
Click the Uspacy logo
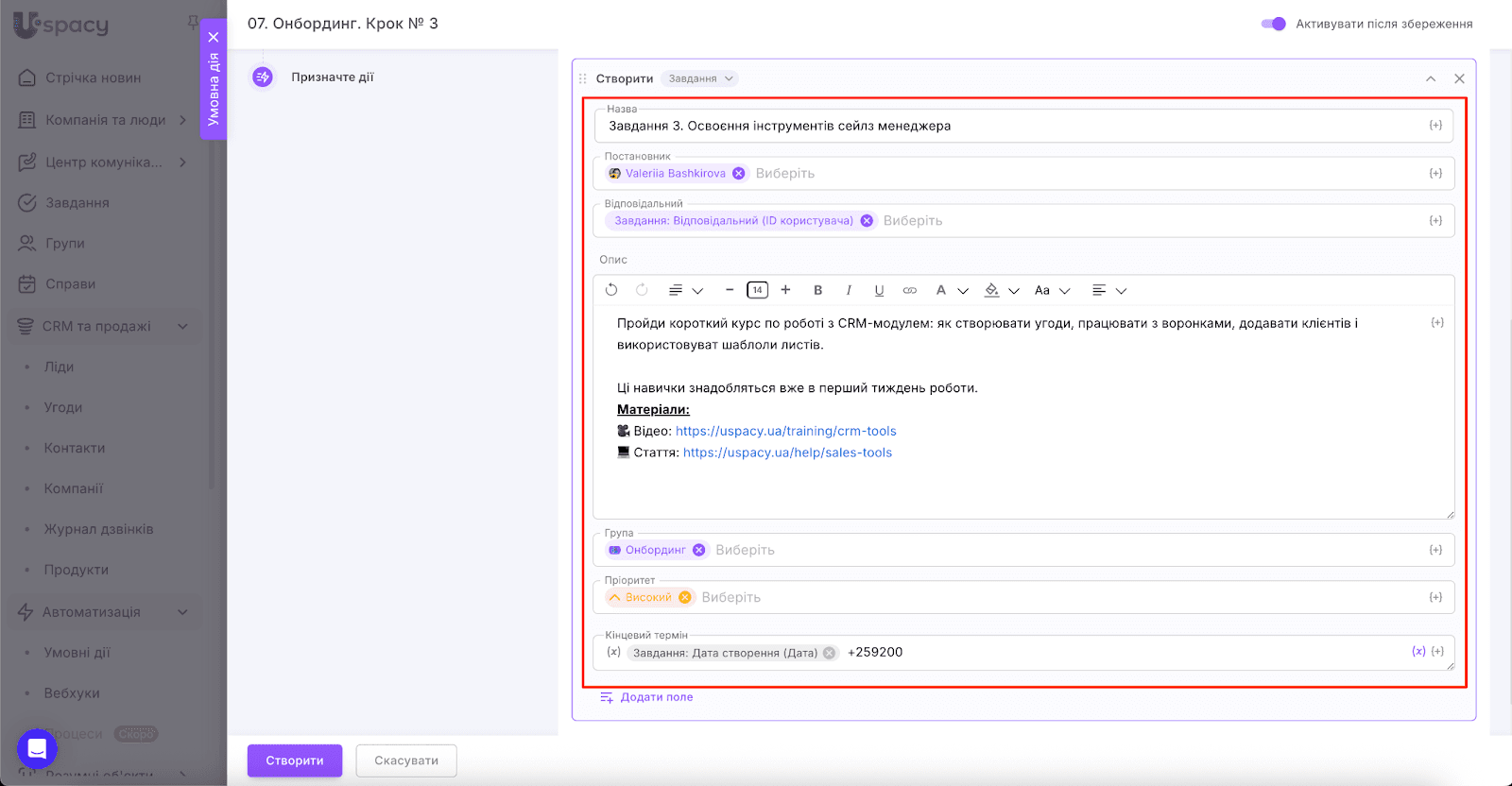click(x=61, y=25)
